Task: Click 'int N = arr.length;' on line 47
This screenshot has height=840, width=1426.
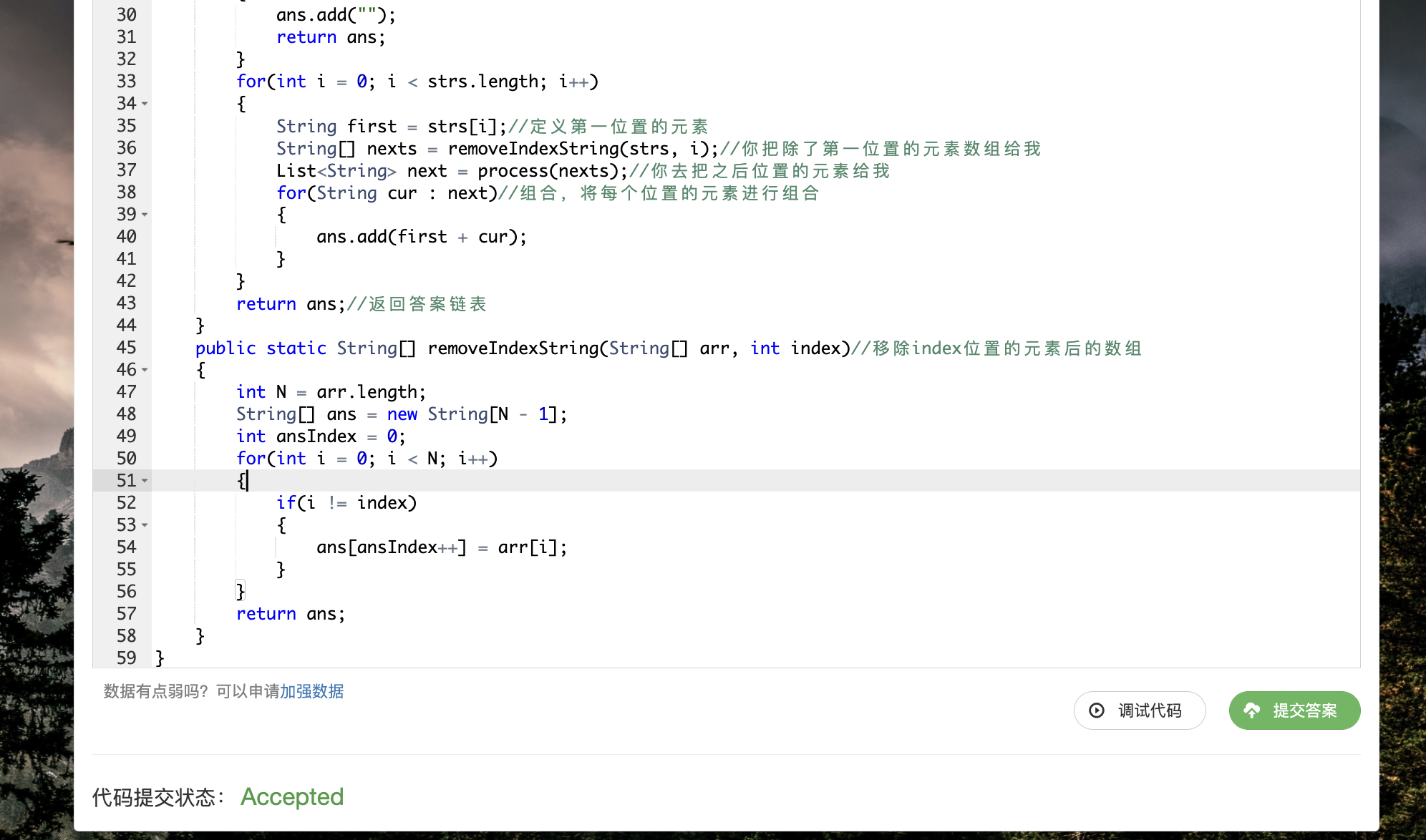Action: [x=331, y=392]
